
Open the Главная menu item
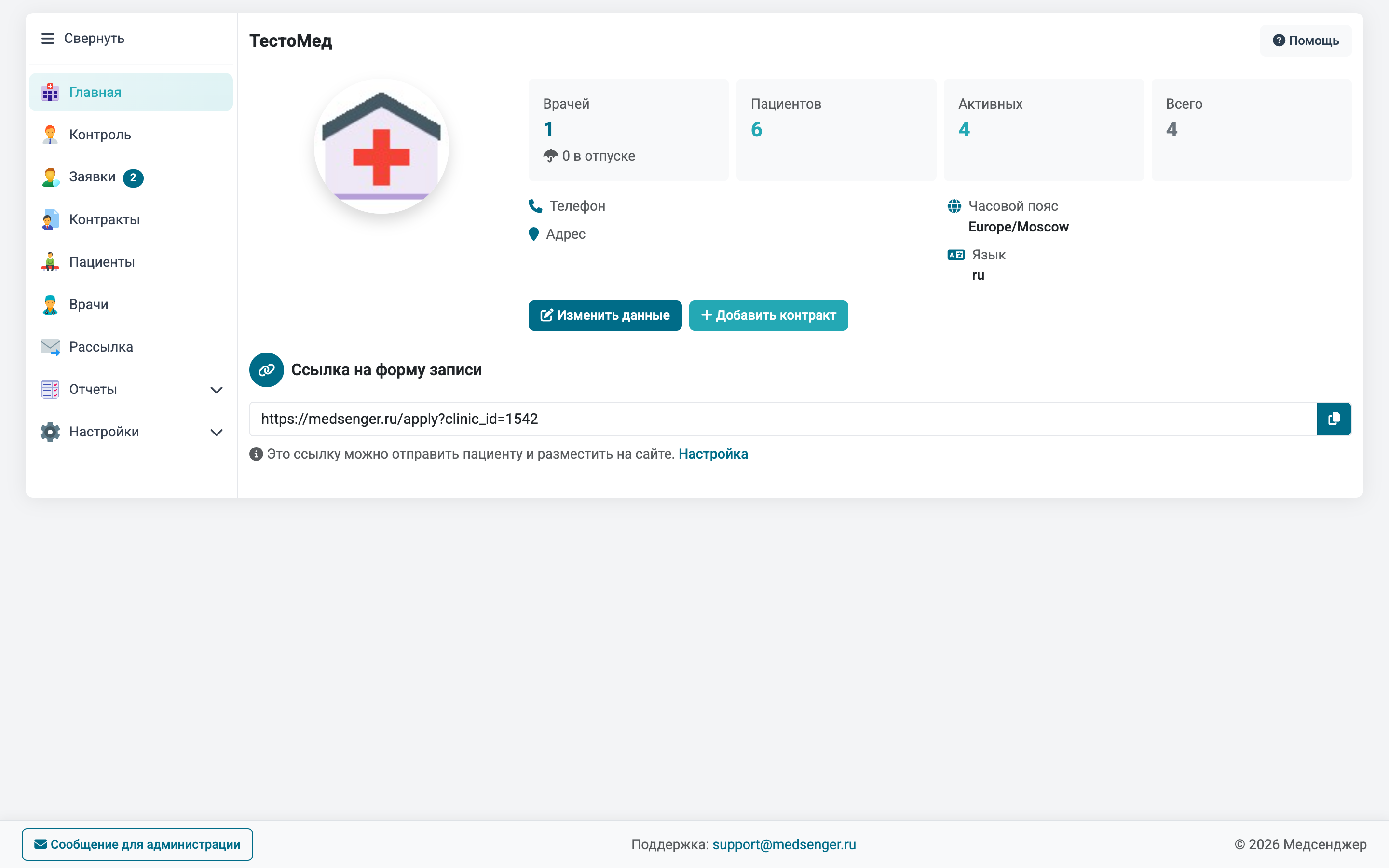coord(131,92)
